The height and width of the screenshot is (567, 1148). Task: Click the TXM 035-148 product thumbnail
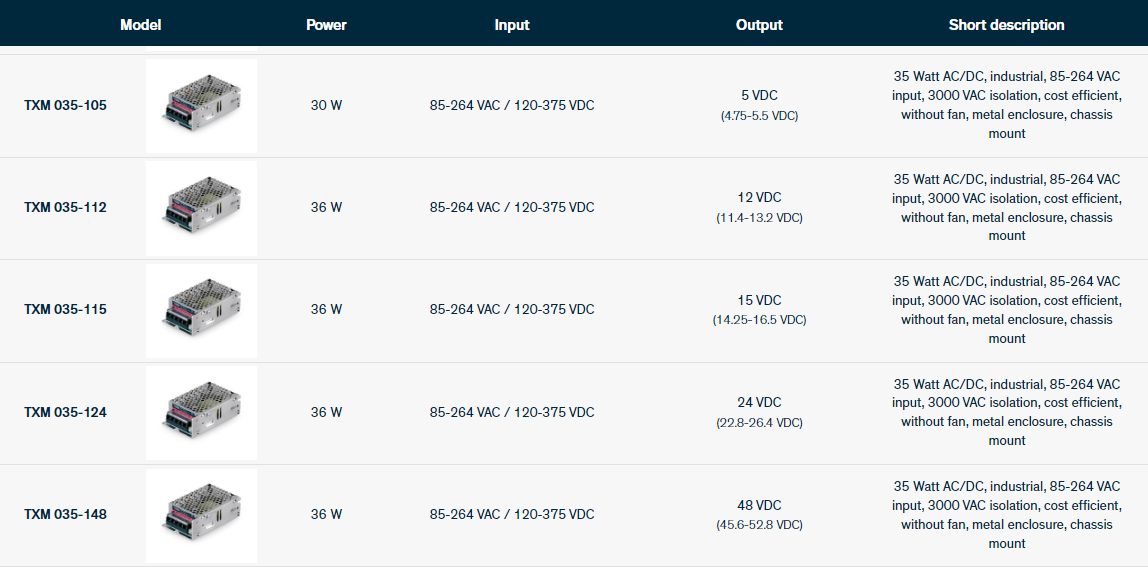[201, 515]
